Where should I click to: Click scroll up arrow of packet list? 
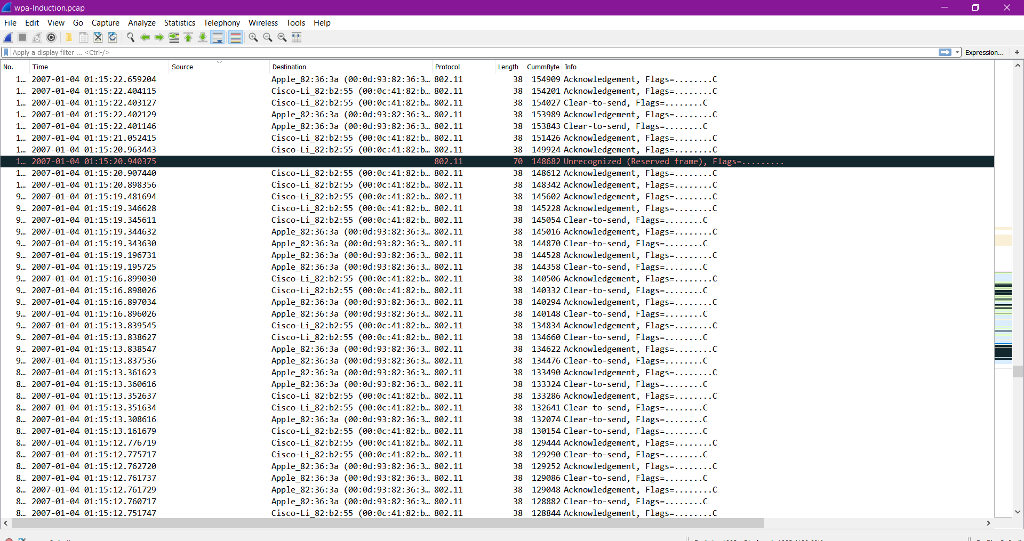(1018, 66)
